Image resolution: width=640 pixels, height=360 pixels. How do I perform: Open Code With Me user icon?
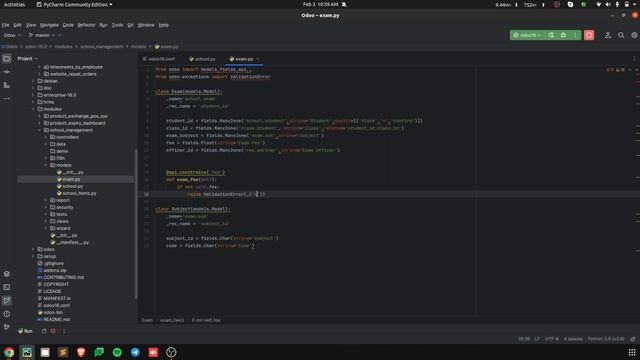coord(608,36)
